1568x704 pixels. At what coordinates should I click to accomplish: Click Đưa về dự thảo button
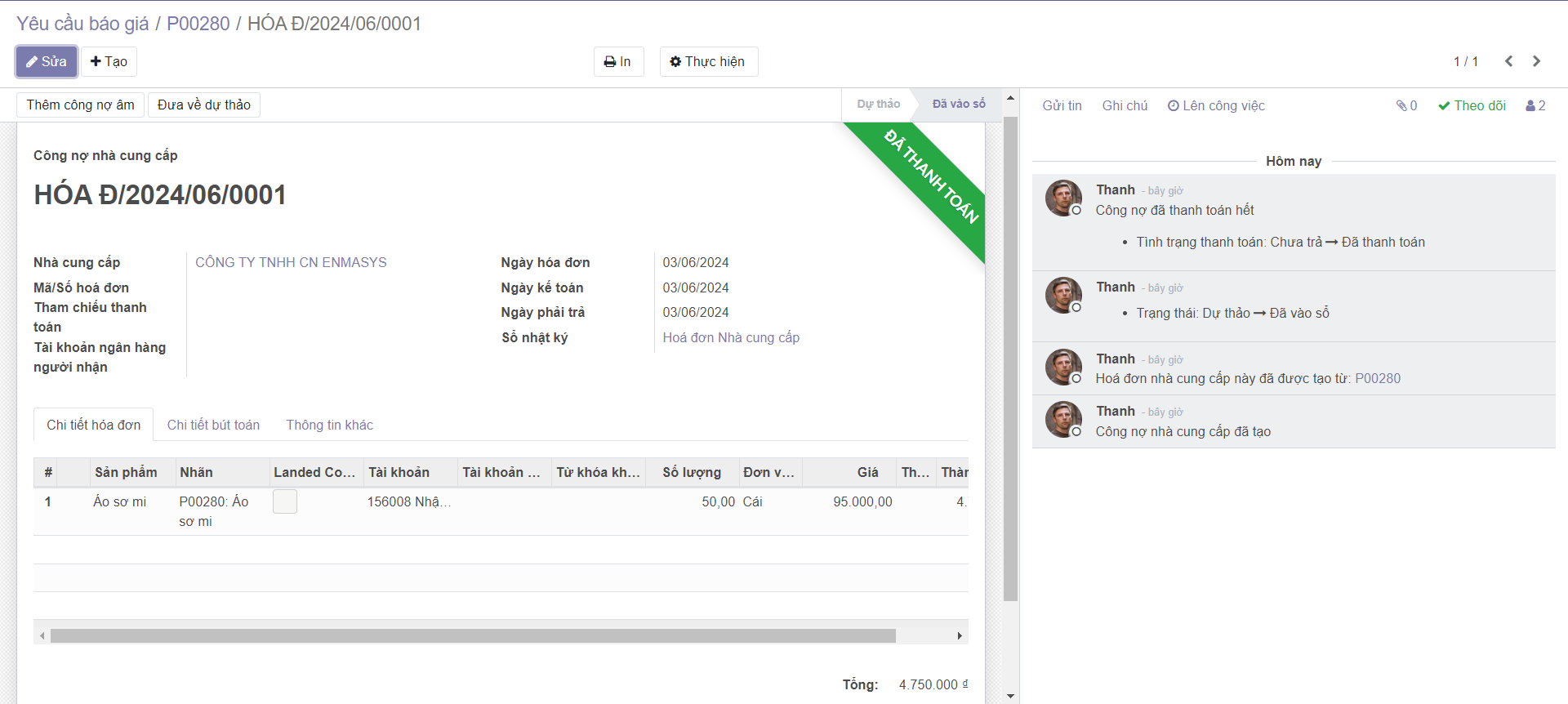point(204,105)
